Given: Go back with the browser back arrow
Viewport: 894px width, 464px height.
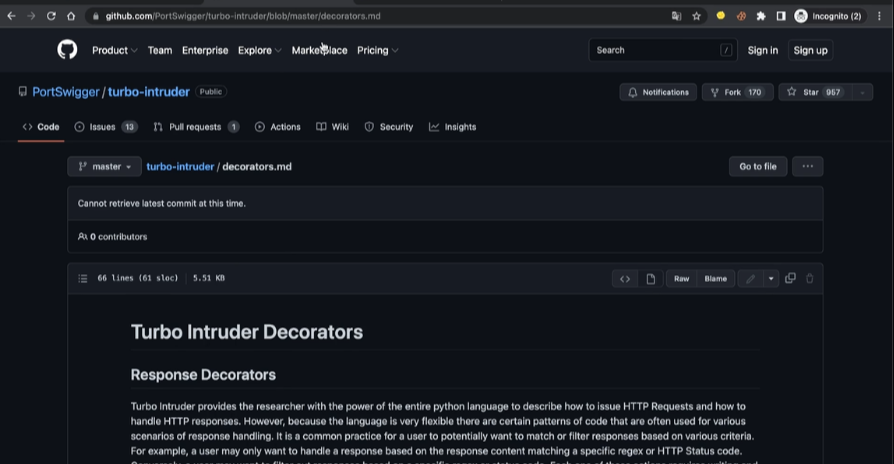Looking at the screenshot, I should (x=11, y=16).
